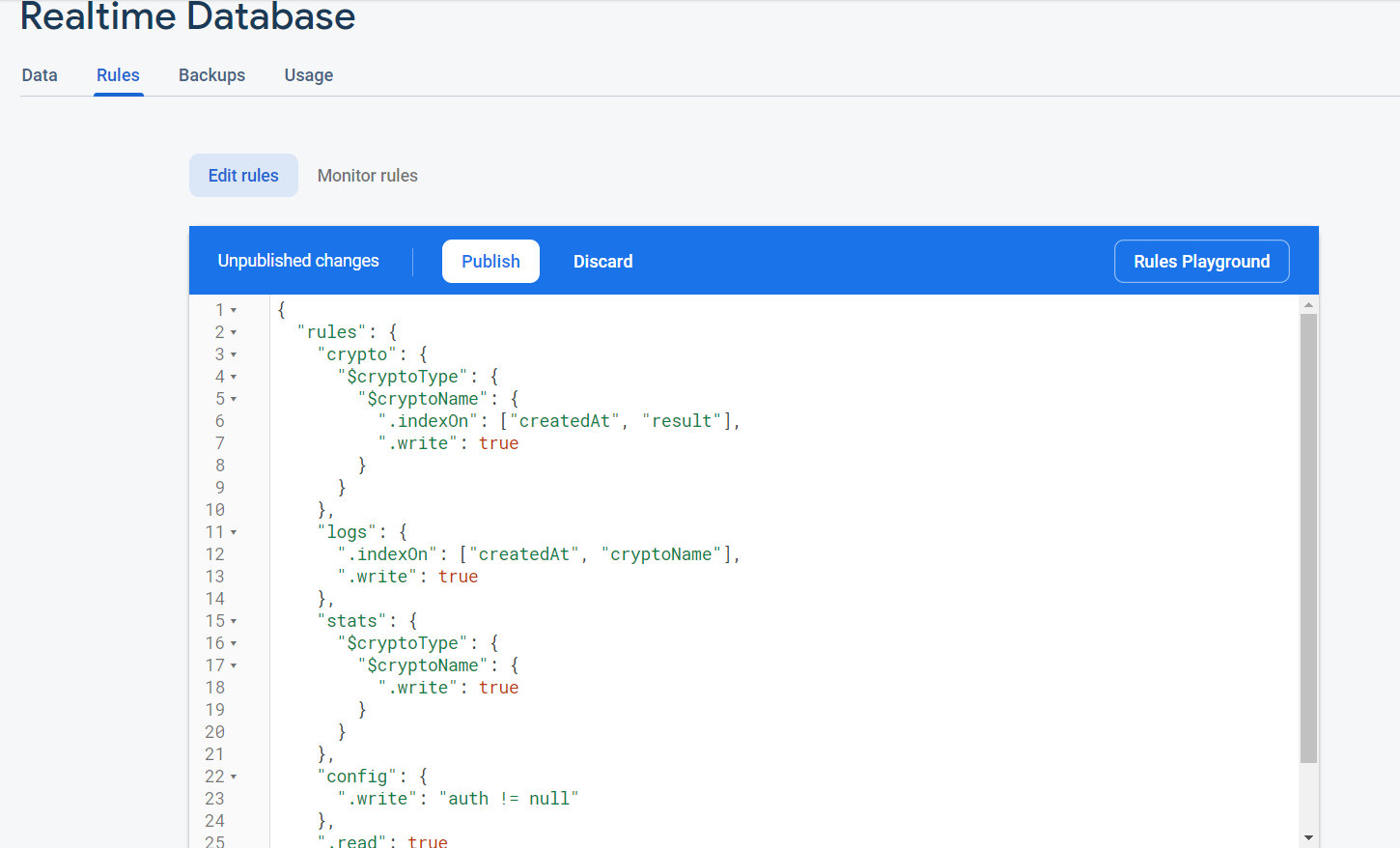This screenshot has width=1400, height=848.
Task: Fold the "crypto" block at line 3
Action: point(234,355)
